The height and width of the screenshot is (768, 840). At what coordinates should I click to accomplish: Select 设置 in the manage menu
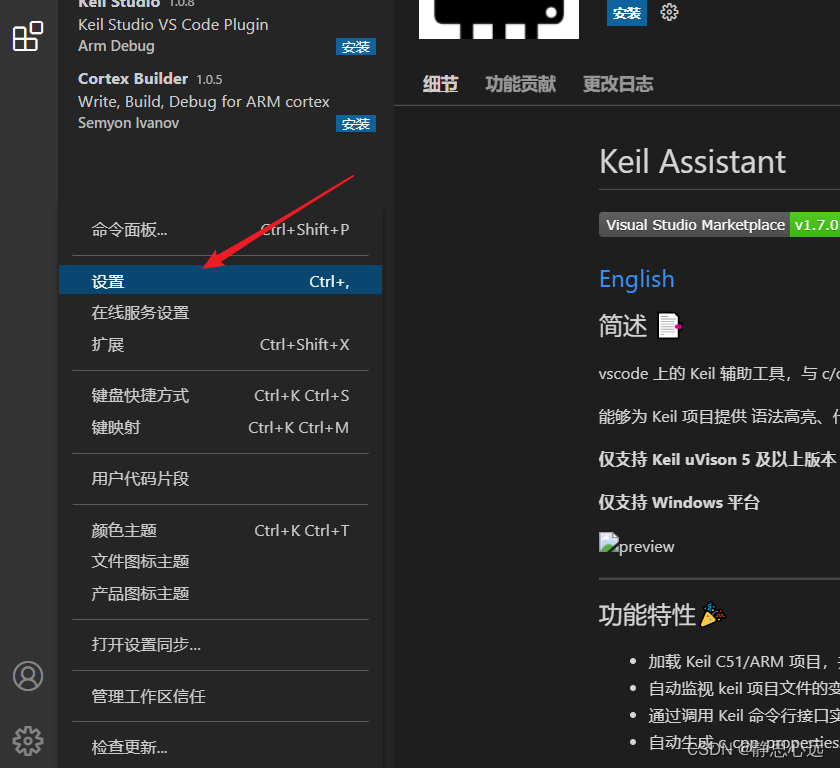(x=220, y=280)
